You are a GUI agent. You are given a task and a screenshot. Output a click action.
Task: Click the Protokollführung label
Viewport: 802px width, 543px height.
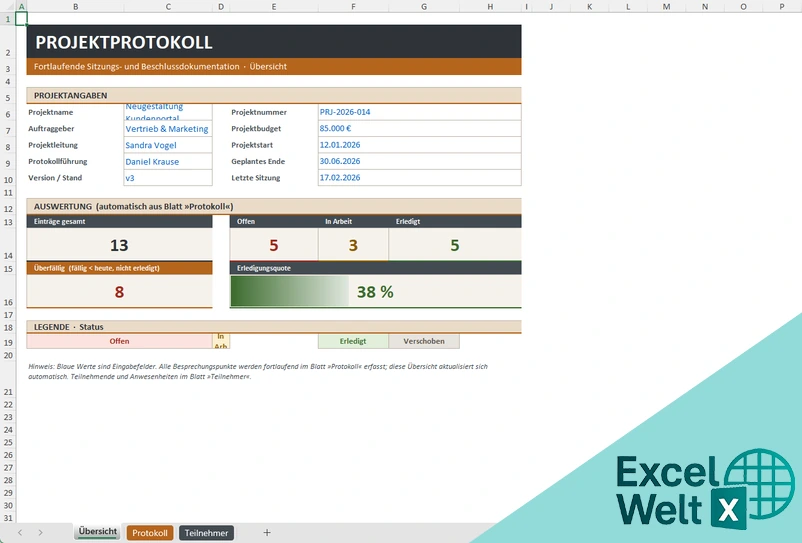[58, 161]
